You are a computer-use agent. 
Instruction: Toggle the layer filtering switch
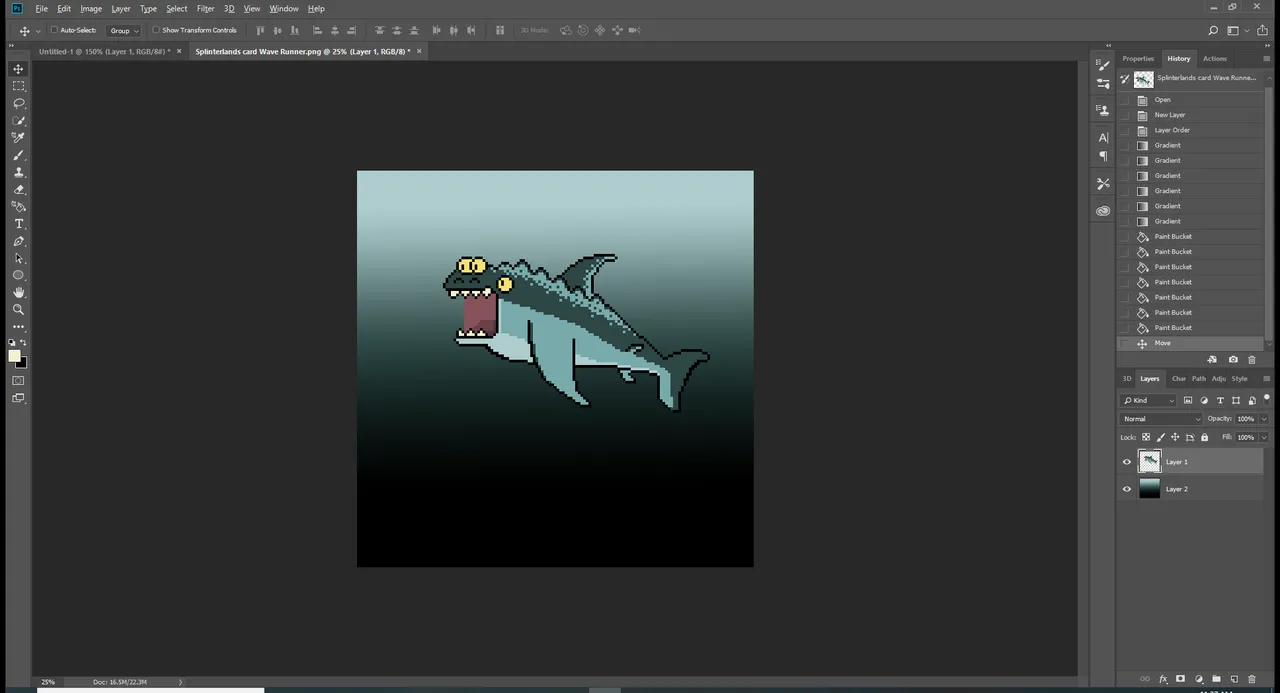tap(1267, 398)
